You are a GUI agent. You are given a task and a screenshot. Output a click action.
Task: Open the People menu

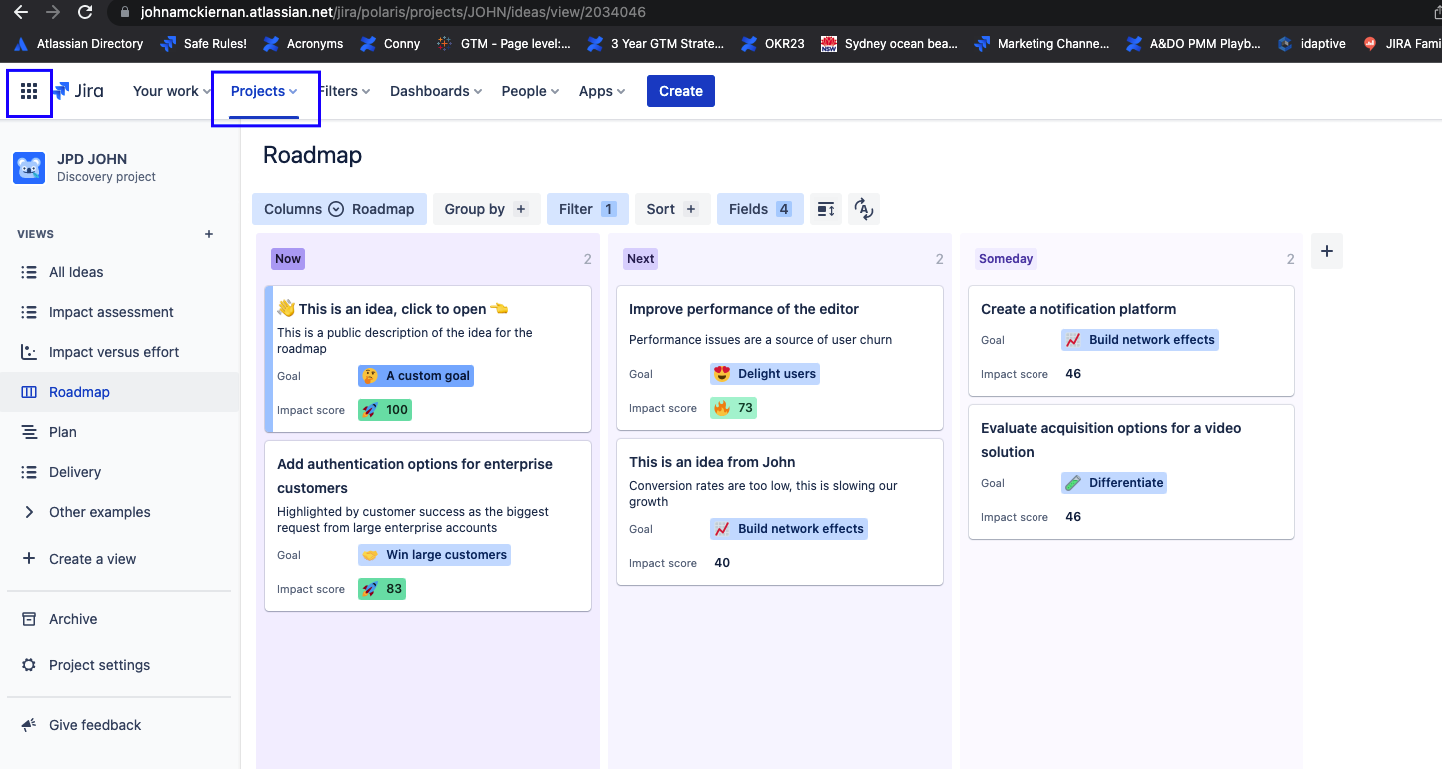coord(529,91)
